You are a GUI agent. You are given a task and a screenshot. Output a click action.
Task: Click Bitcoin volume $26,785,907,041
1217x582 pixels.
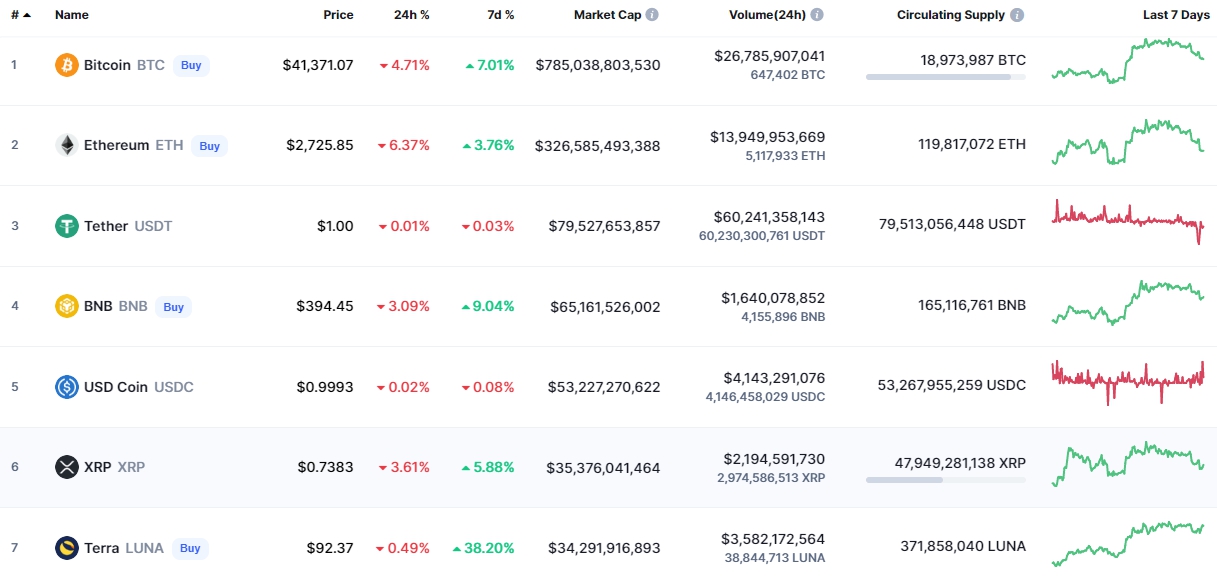coord(770,56)
